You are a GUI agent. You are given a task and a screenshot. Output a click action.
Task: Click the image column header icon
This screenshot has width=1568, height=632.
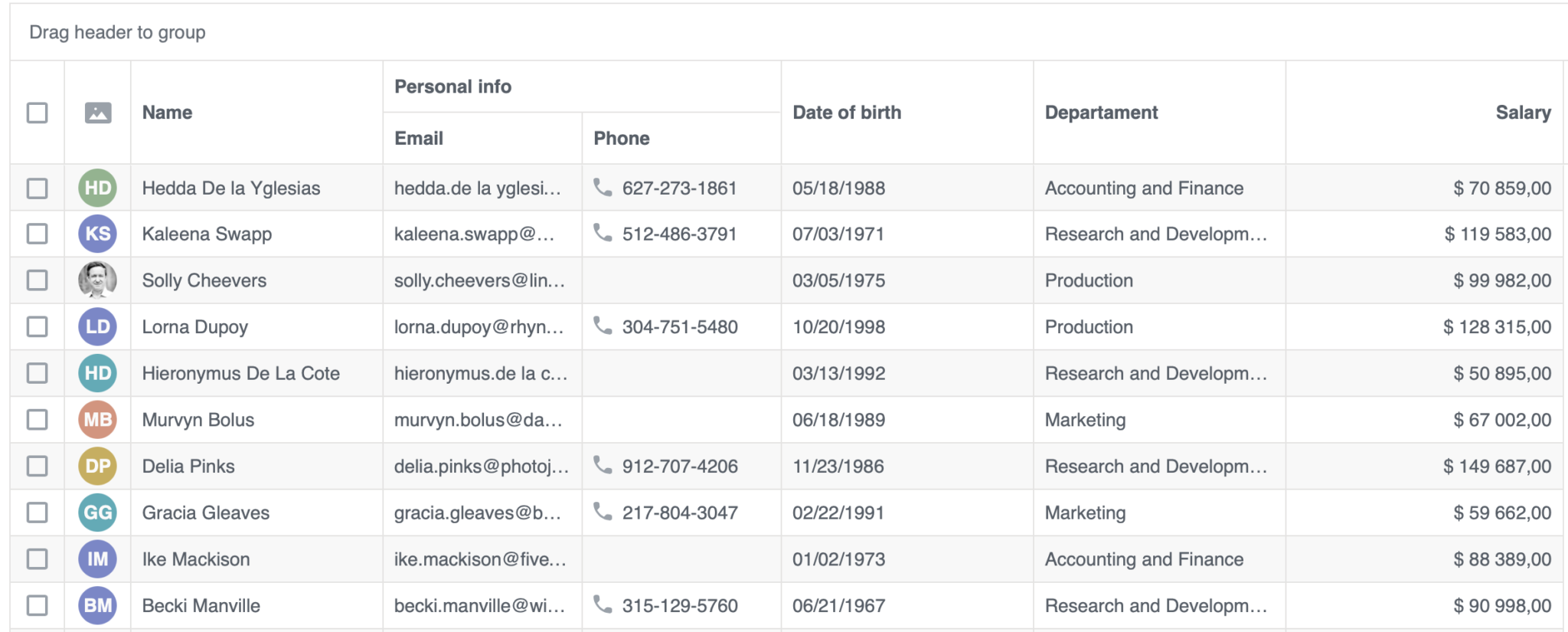(x=97, y=113)
